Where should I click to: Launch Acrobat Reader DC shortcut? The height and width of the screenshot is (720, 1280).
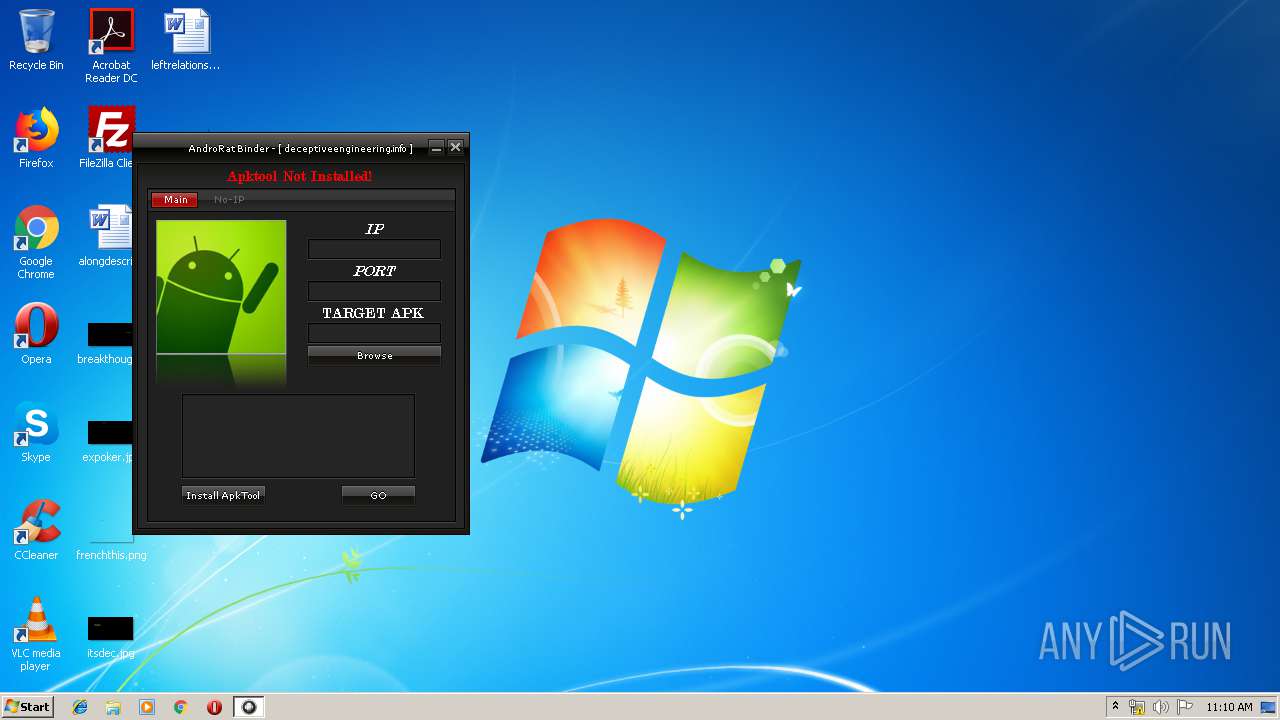pyautogui.click(x=111, y=46)
